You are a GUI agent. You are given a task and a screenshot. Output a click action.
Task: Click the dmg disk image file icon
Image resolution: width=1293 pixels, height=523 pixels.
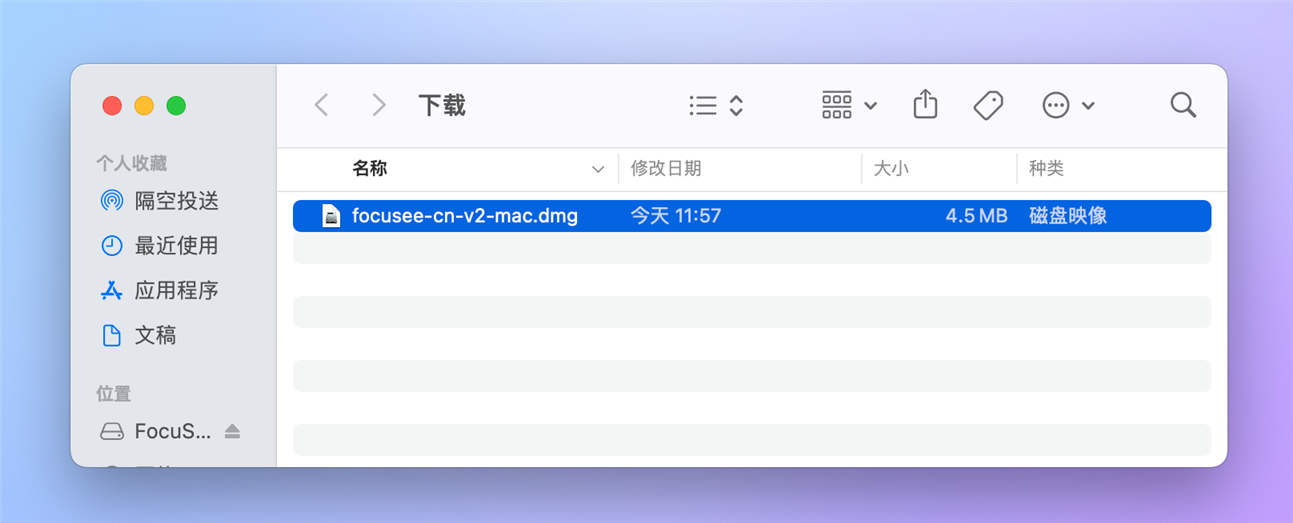tap(331, 216)
